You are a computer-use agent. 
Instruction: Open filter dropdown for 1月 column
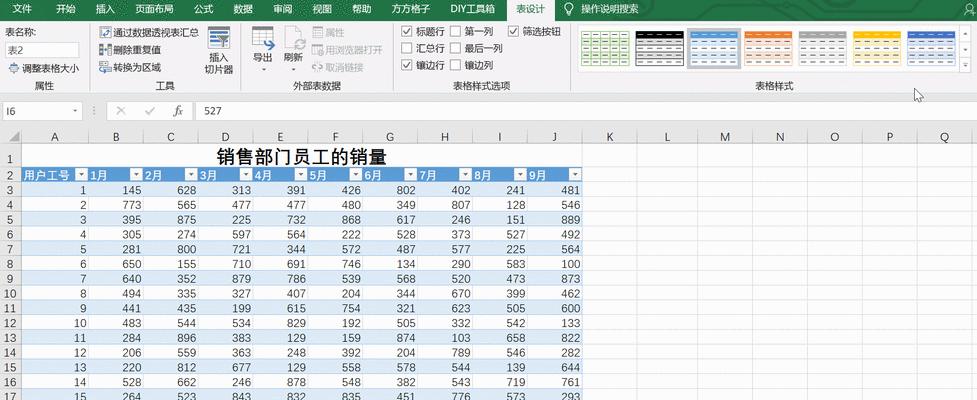click(x=136, y=175)
